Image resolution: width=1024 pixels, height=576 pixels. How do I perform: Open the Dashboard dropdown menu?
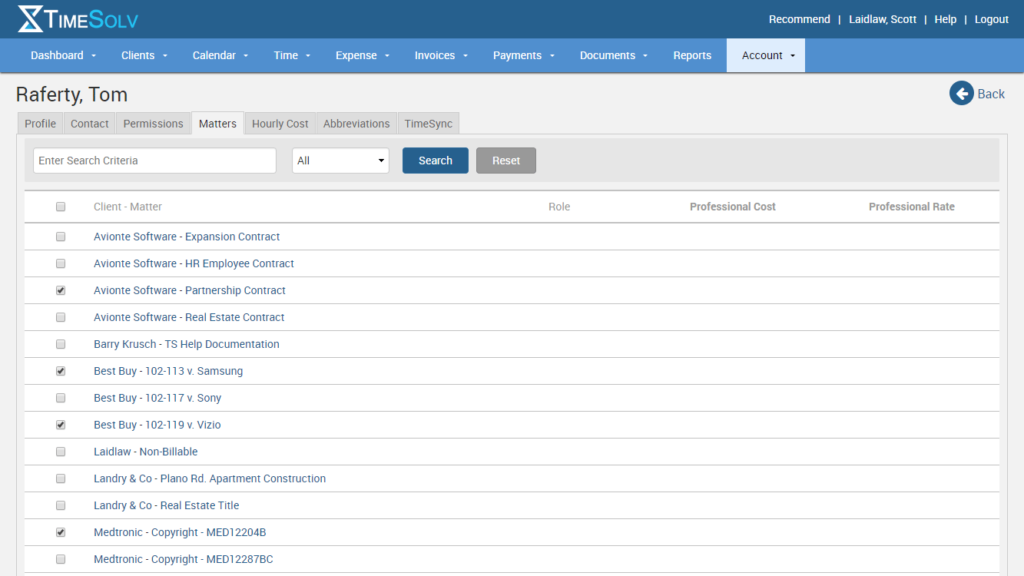pos(63,56)
